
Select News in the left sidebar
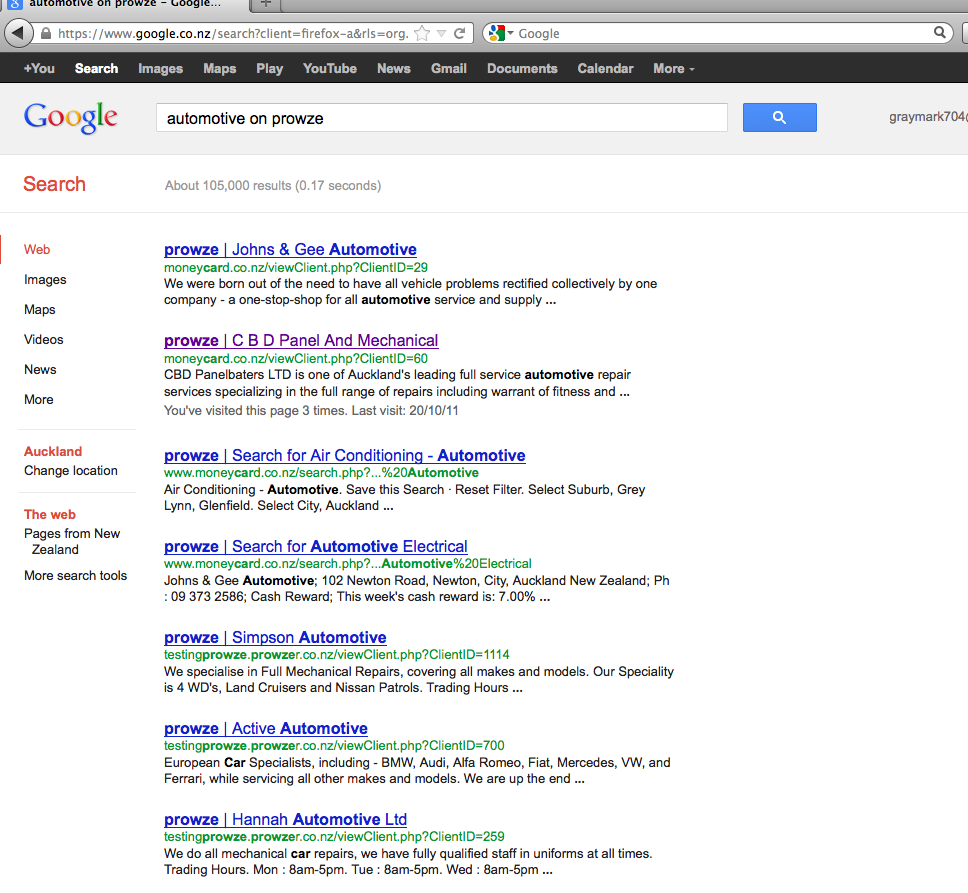click(x=40, y=369)
